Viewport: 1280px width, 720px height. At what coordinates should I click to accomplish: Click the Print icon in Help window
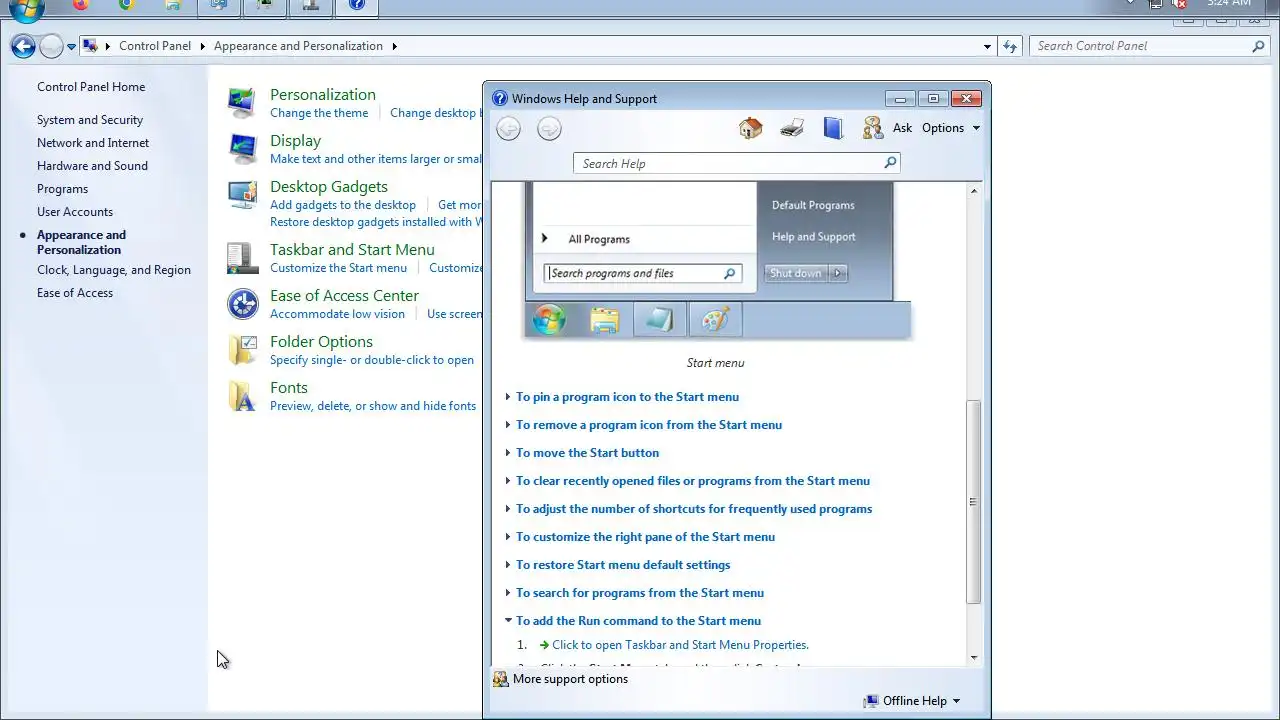(792, 128)
